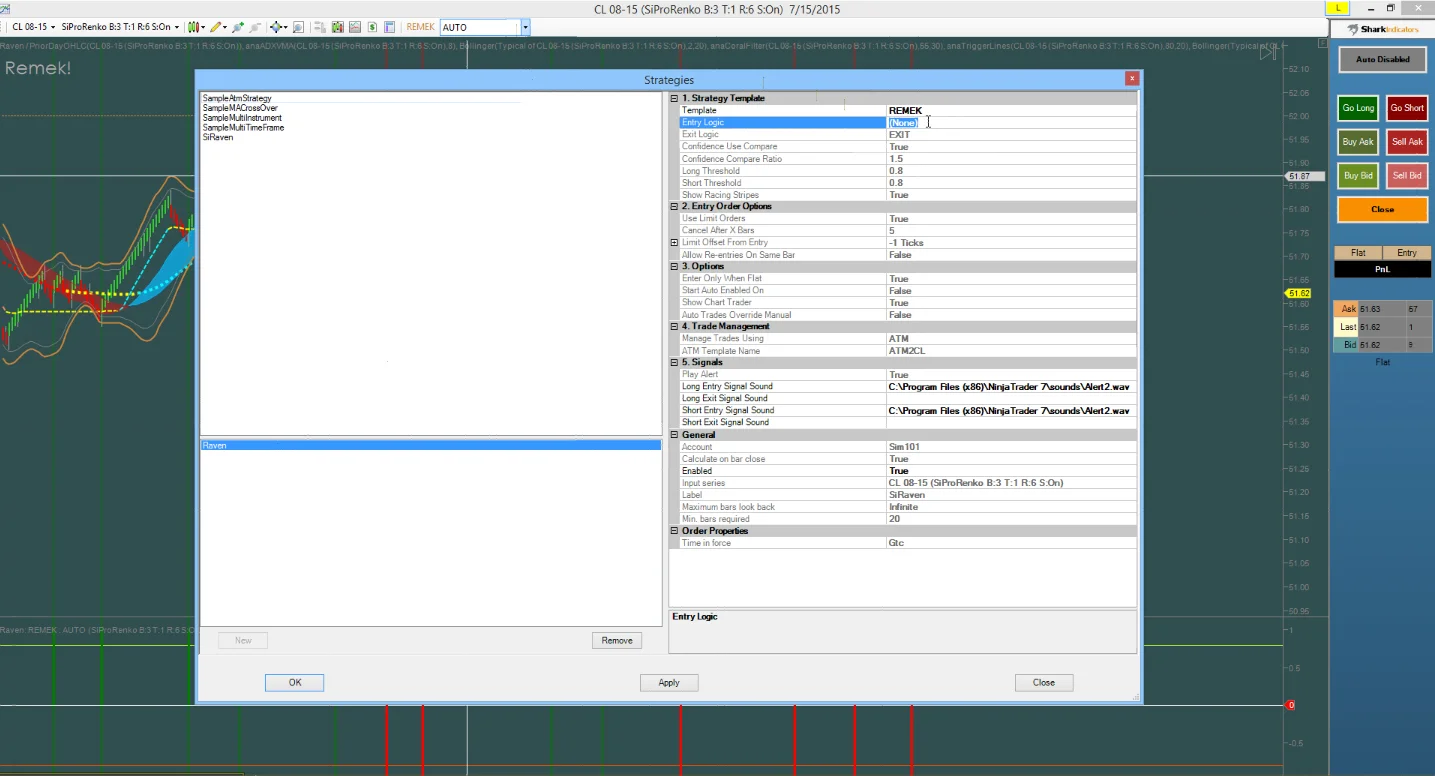Toggle the Start Auto Enabled On value
1435x776 pixels.
coord(1011,290)
